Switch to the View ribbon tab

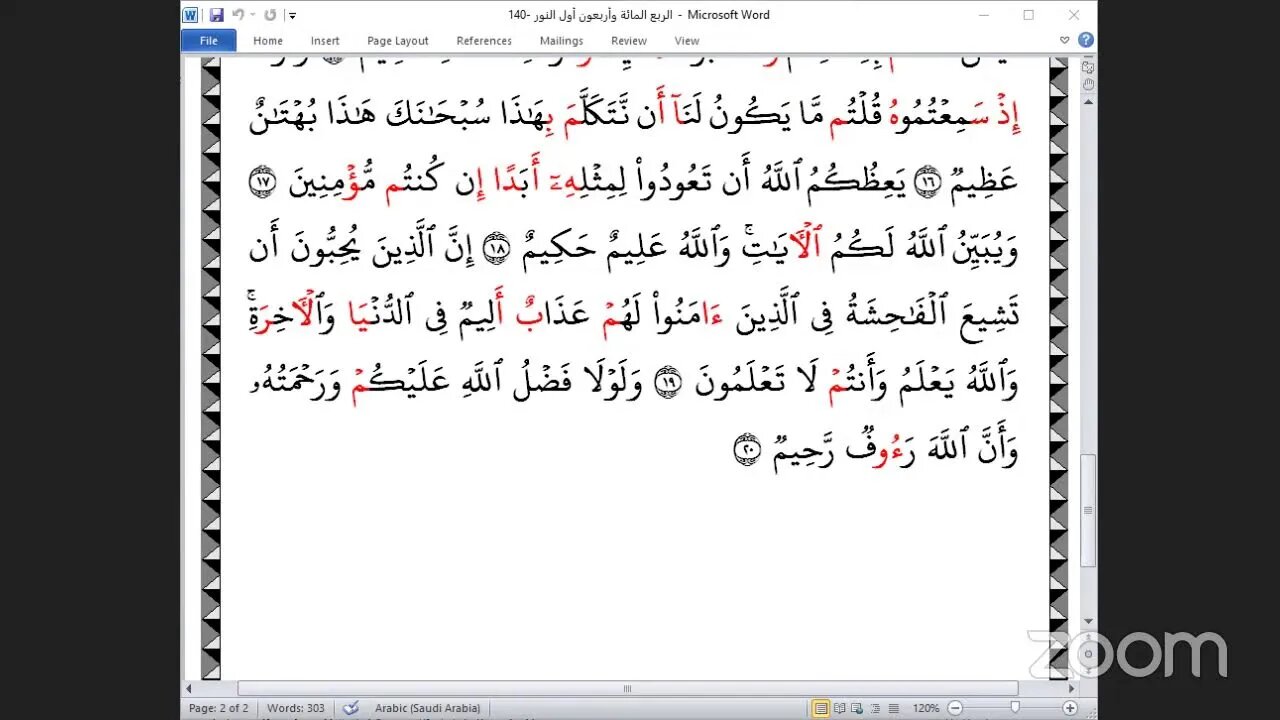pos(687,41)
